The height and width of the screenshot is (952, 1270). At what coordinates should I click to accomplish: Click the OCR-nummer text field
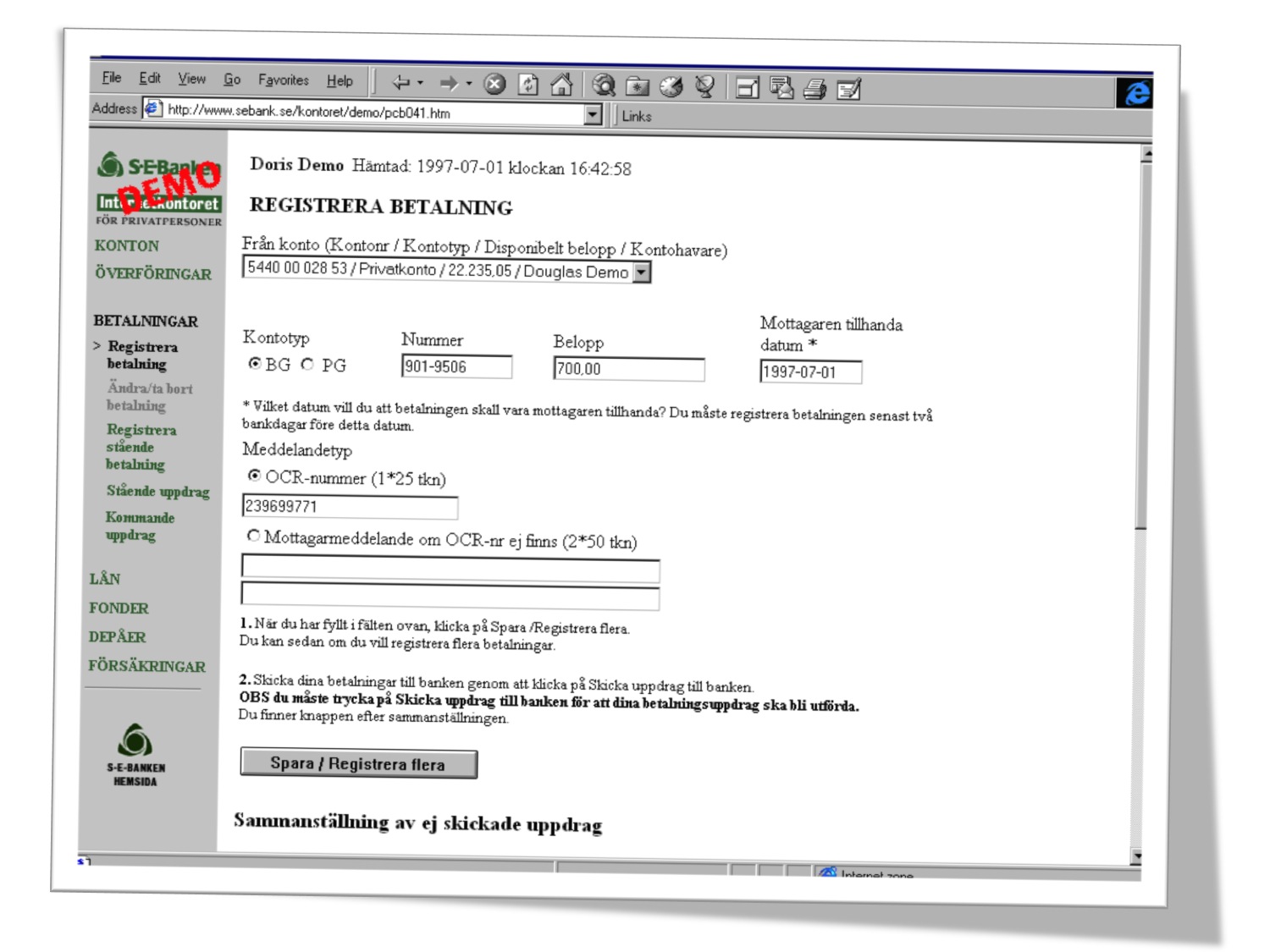coord(350,506)
